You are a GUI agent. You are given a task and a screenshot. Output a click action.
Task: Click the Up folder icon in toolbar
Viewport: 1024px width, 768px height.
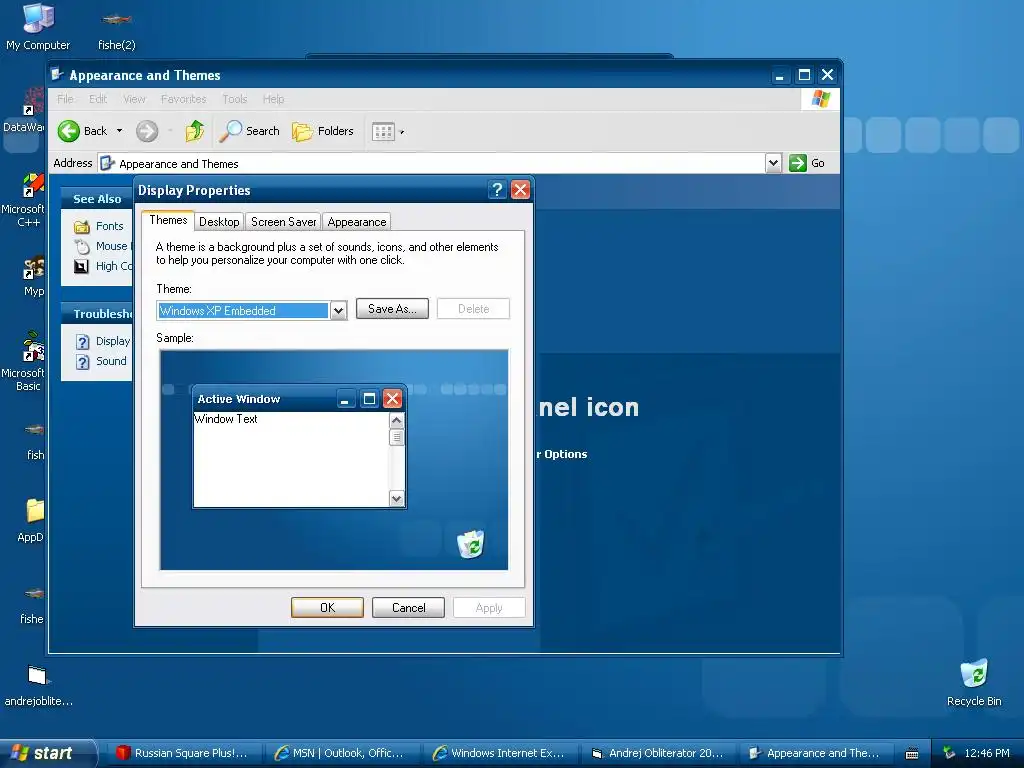point(194,131)
